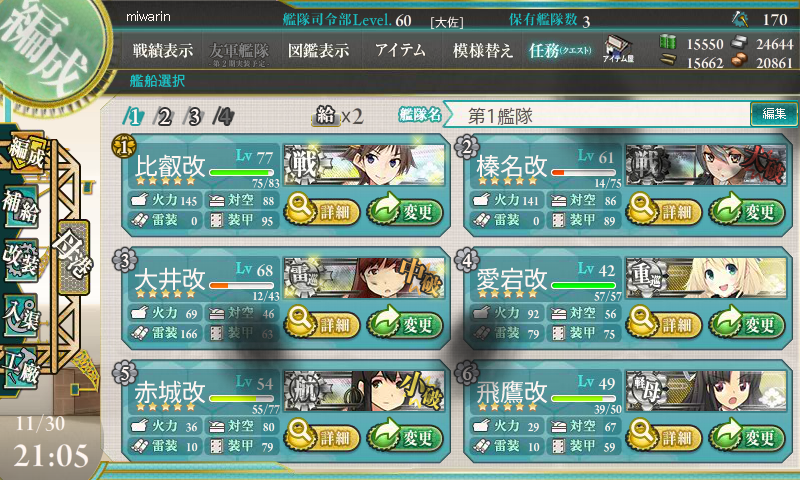Image resolution: width=800 pixels, height=480 pixels.
Task: Click 編集 edit fleet name button
Action: (x=773, y=113)
